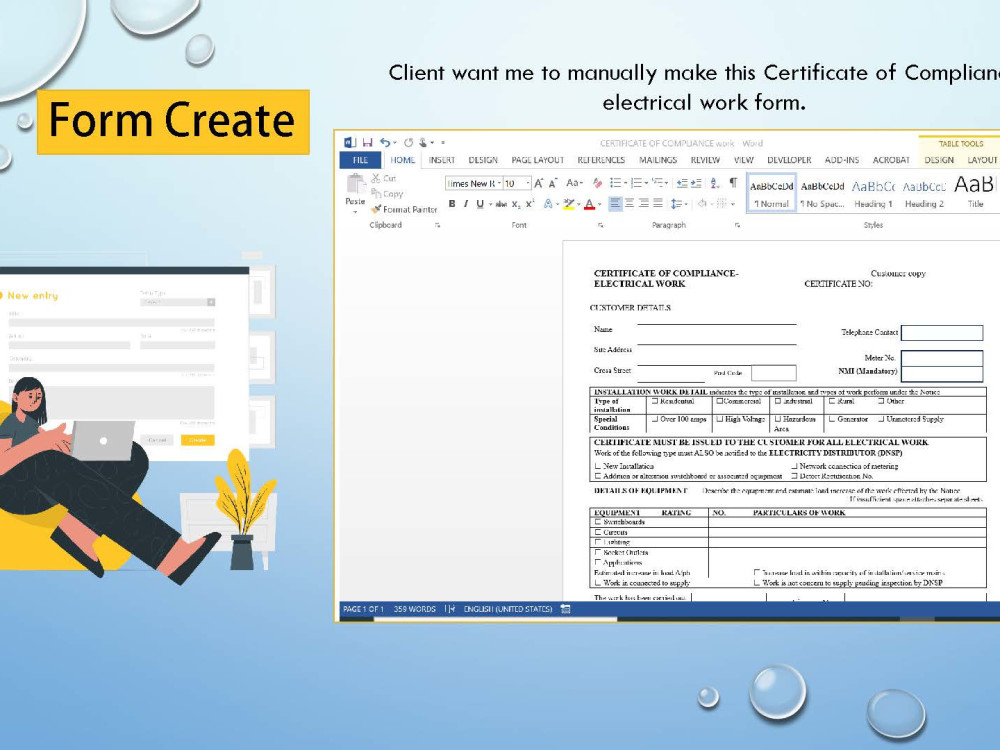Switch to the REFERENCES tab
Image resolution: width=1000 pixels, height=750 pixels.
[601, 160]
